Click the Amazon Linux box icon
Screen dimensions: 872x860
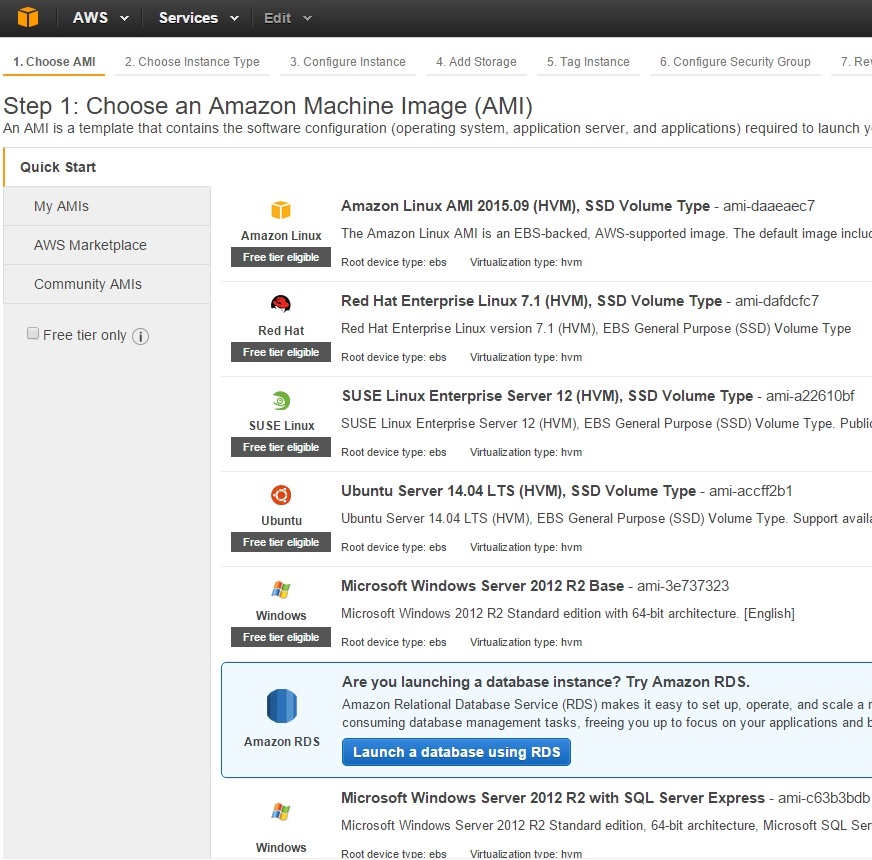pos(281,210)
